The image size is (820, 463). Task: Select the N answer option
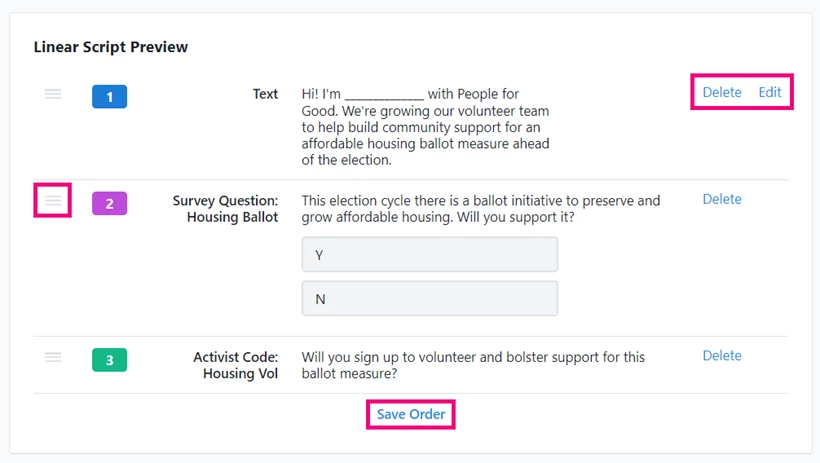[429, 299]
